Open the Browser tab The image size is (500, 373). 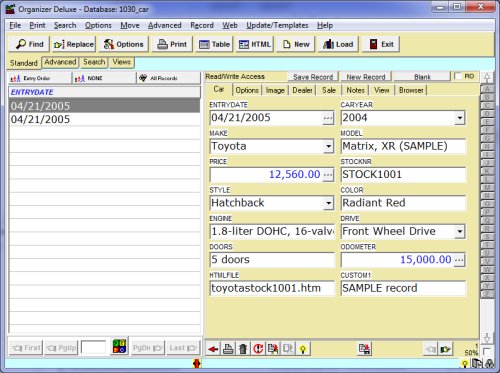pyautogui.click(x=411, y=90)
